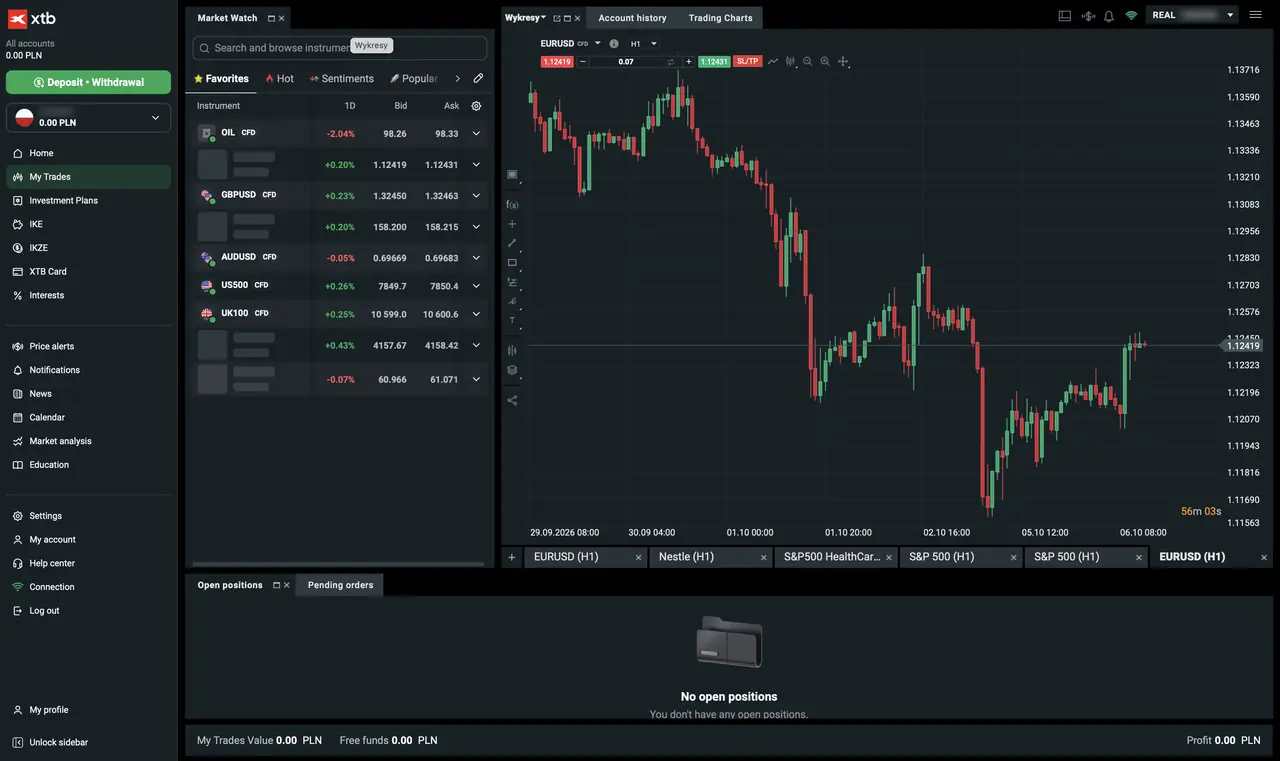Open the PLN account balance dropdown
The image size is (1280, 761).
point(88,118)
